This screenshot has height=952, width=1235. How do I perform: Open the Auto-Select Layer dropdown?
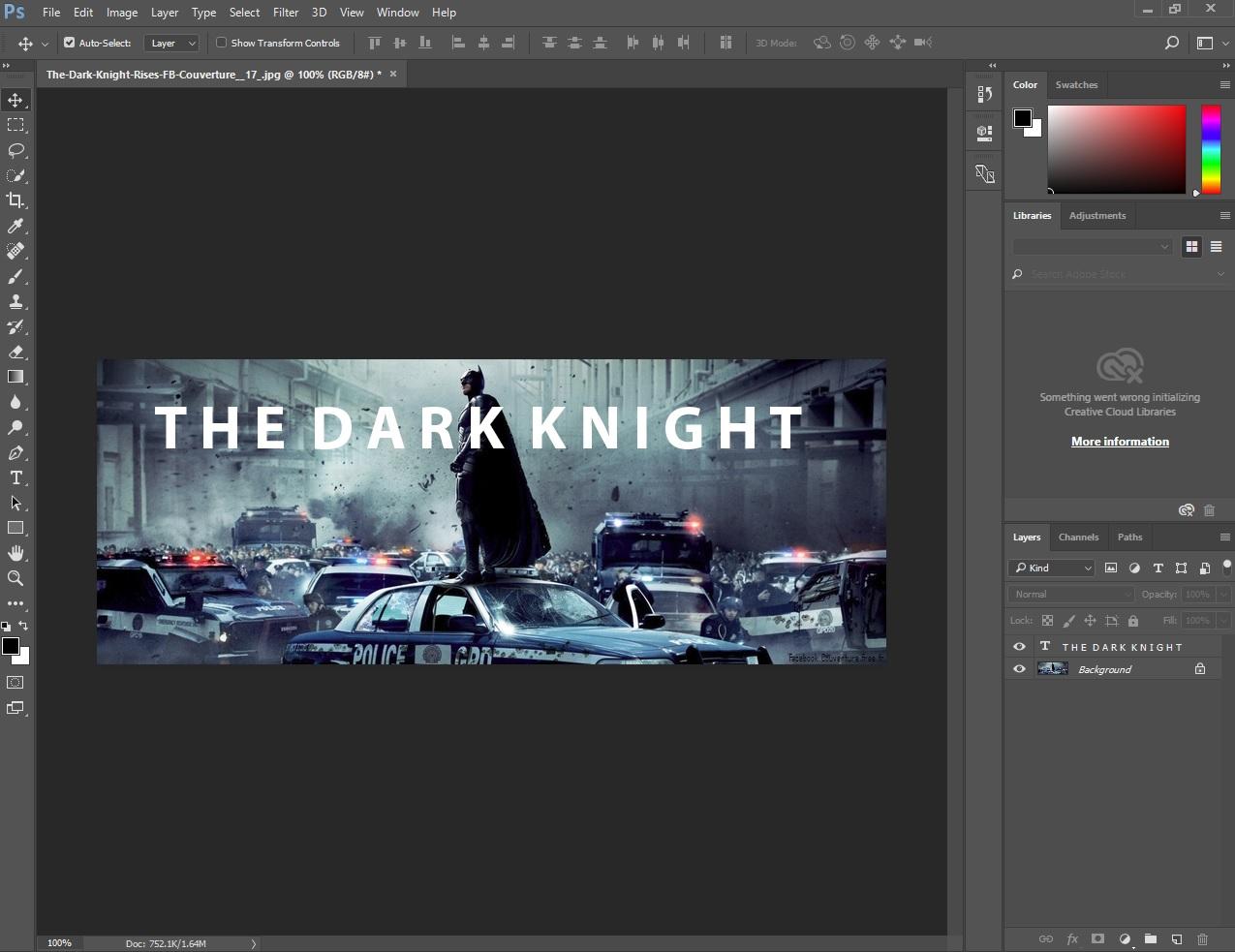coord(171,43)
